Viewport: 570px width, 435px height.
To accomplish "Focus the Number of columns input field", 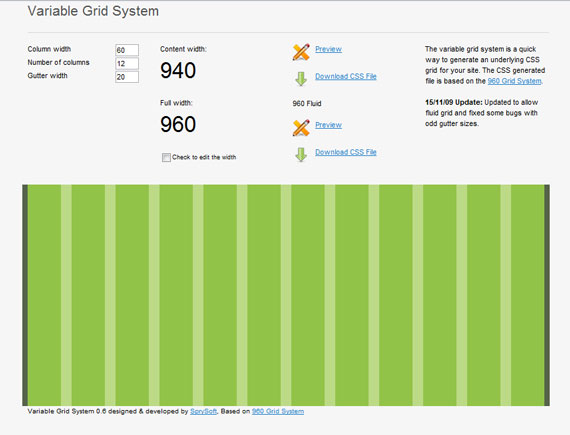I will point(127,64).
